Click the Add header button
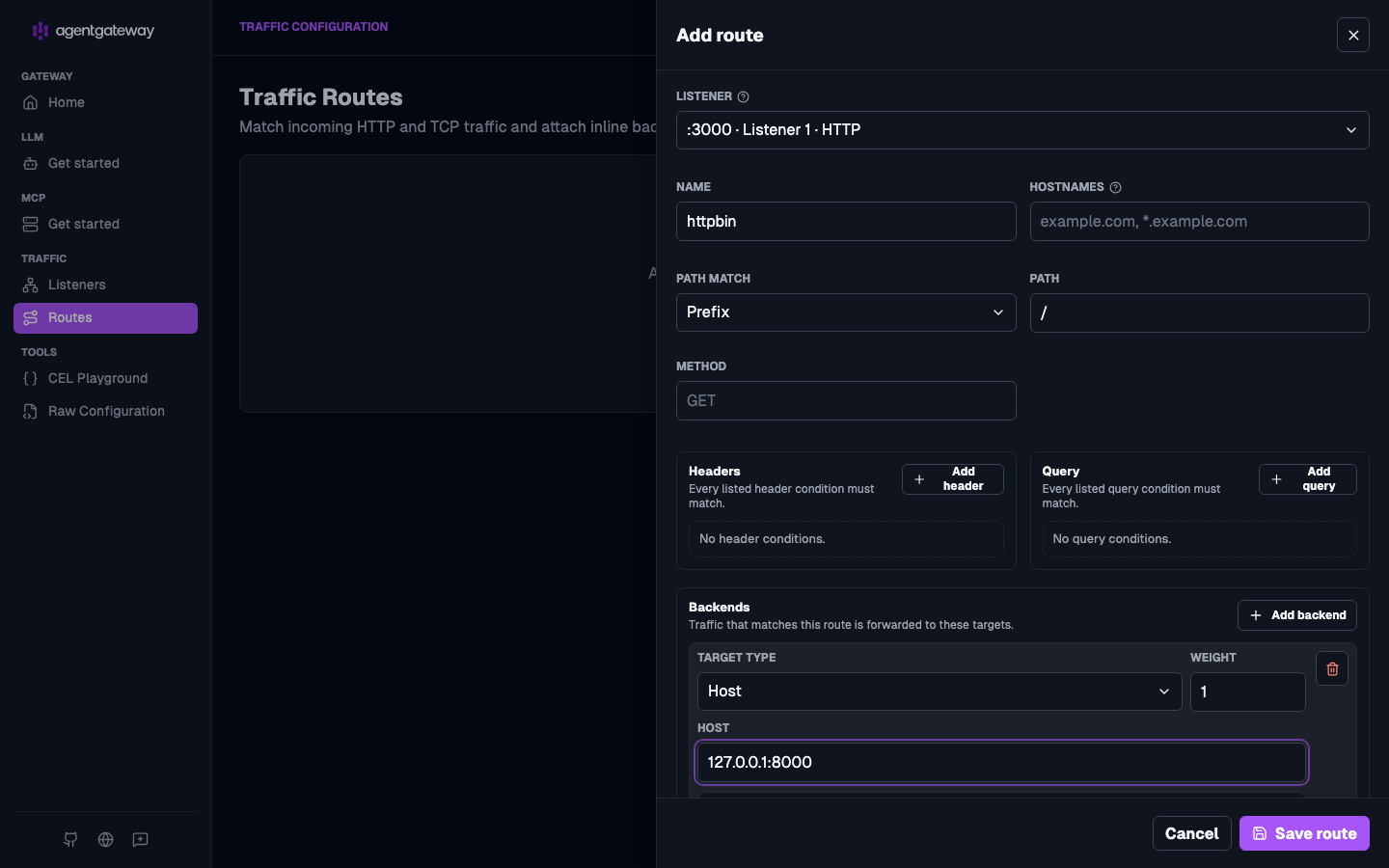The image size is (1389, 868). click(x=953, y=479)
